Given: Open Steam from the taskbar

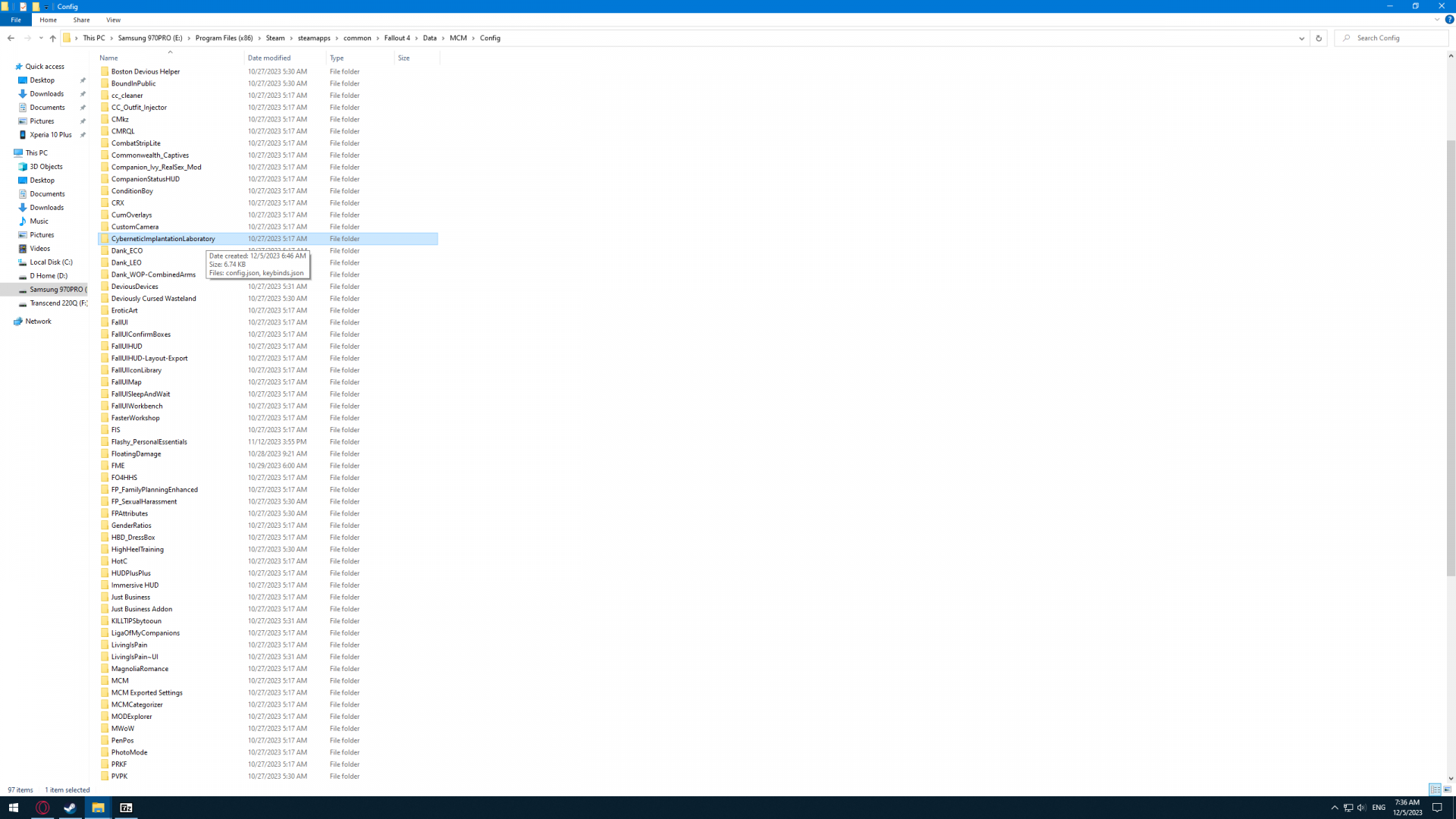Looking at the screenshot, I should point(70,808).
